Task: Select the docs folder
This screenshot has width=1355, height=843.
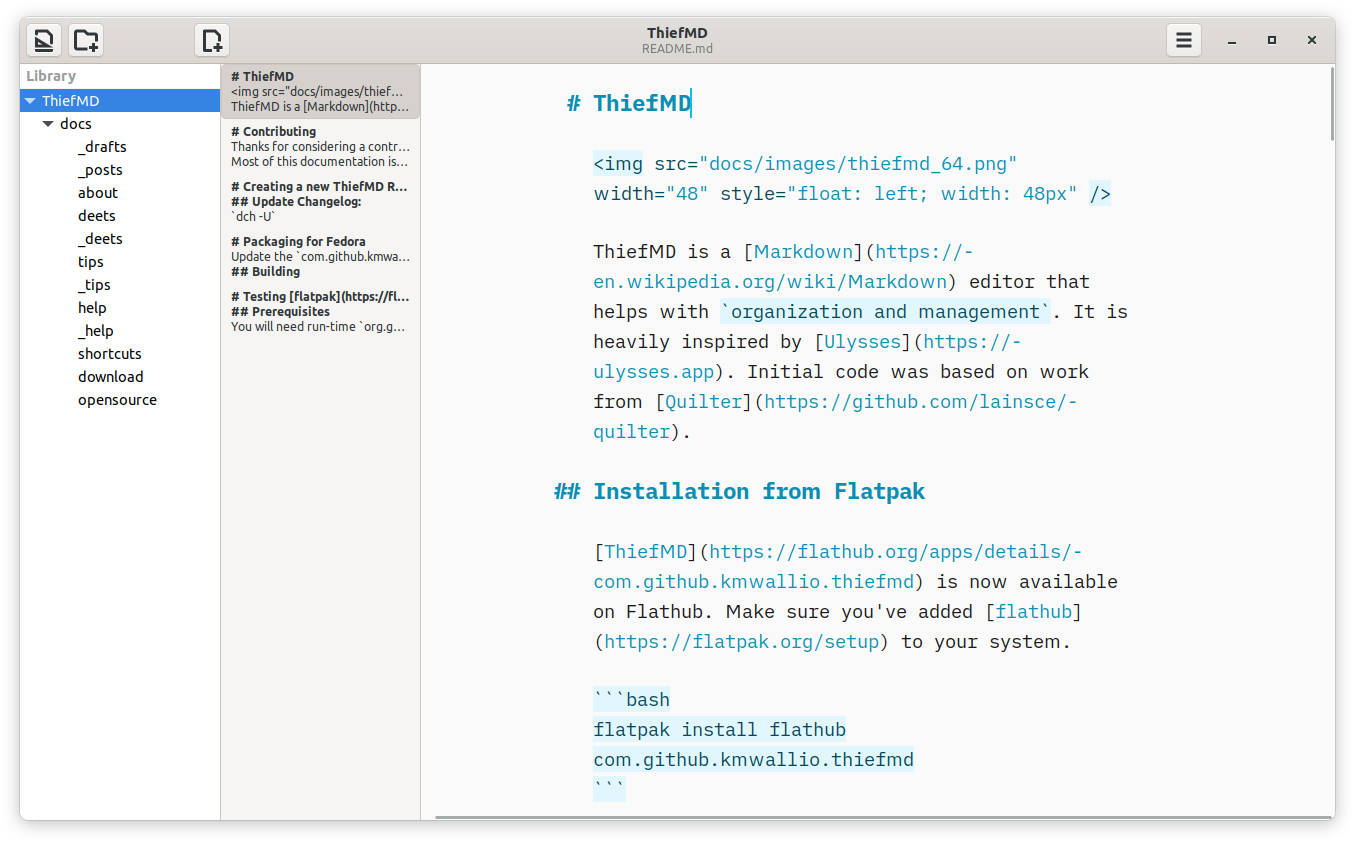Action: tap(76, 124)
